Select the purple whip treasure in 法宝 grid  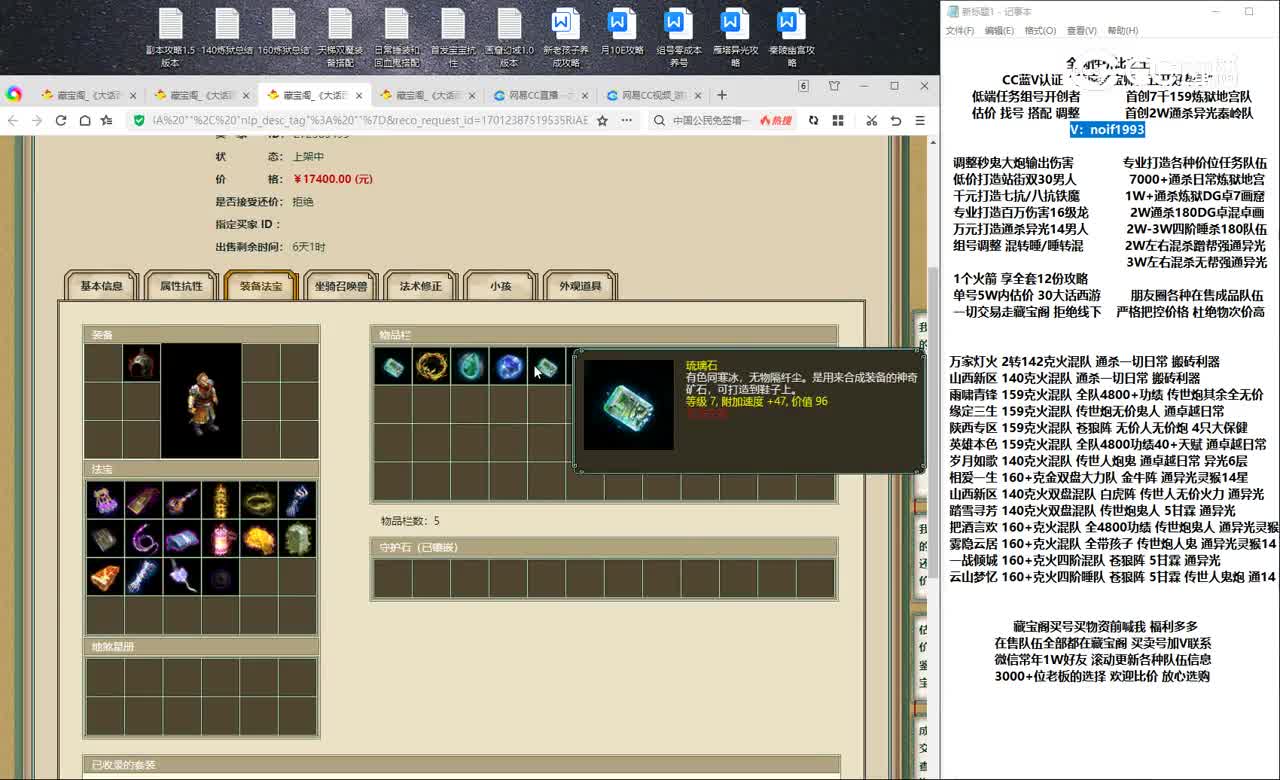coord(143,539)
